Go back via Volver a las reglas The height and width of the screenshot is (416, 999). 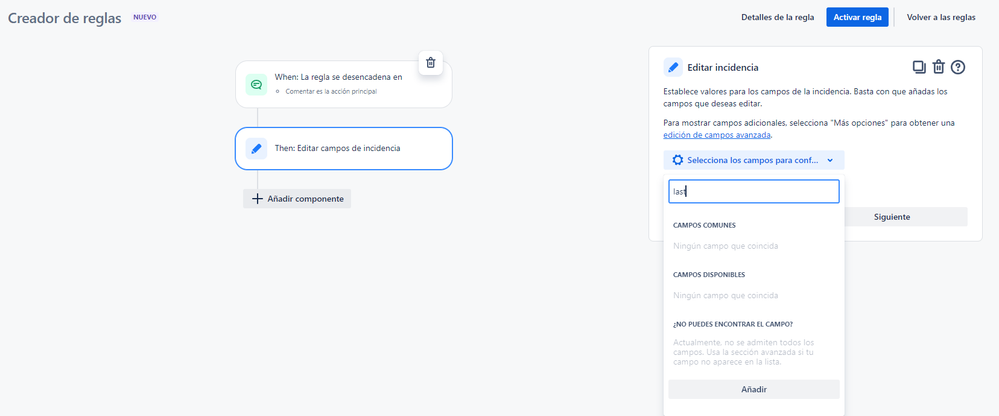pyautogui.click(x=940, y=17)
